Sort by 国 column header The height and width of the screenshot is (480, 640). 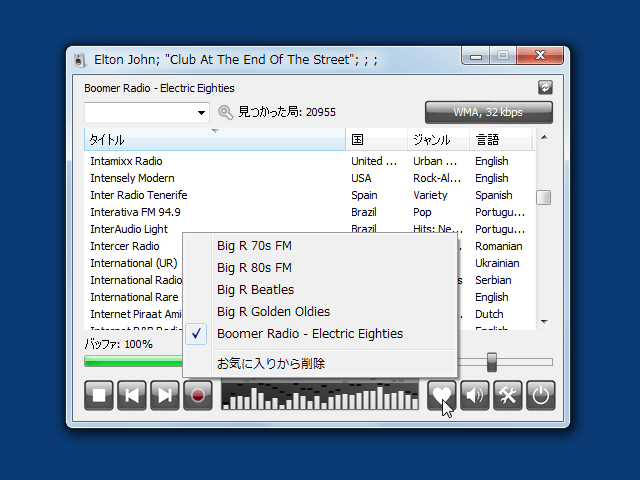click(377, 140)
